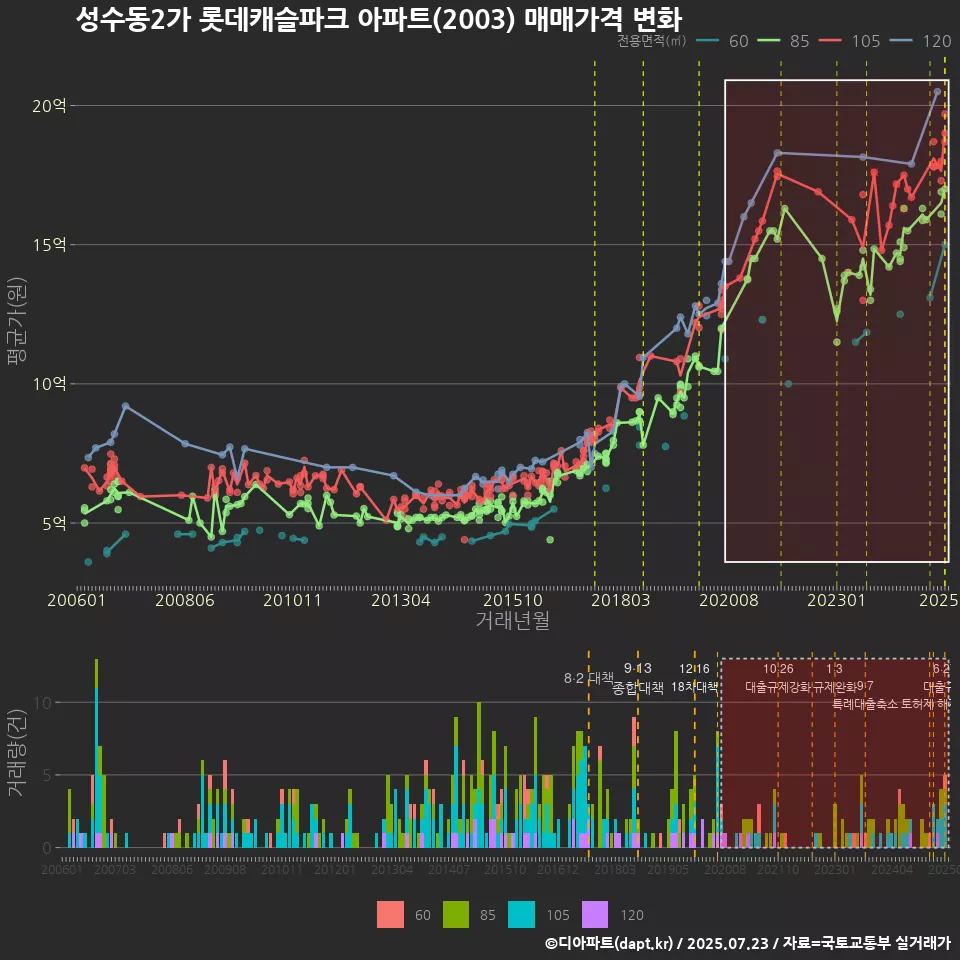Click the 특례대출축소 annotation label

click(865, 704)
